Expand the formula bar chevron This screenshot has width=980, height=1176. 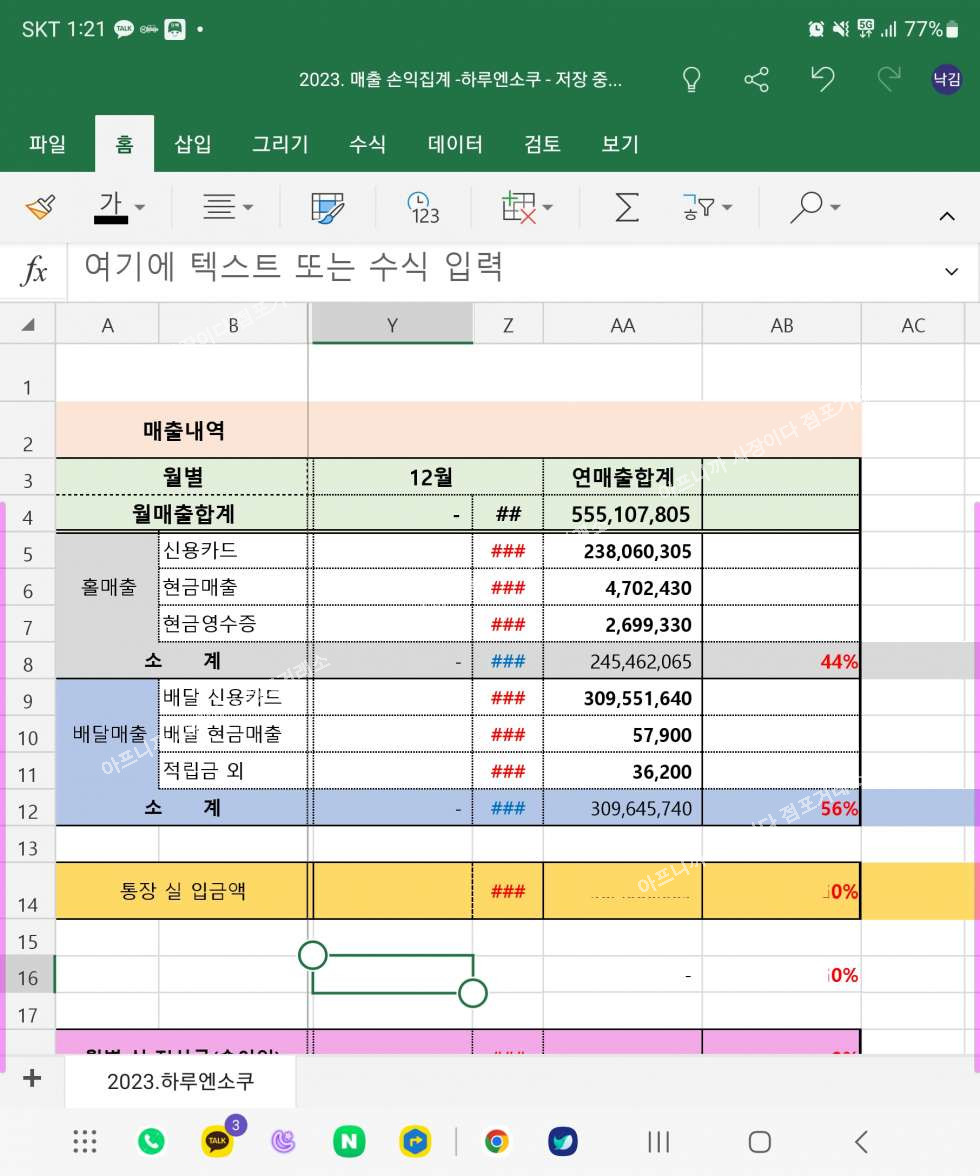[951, 271]
